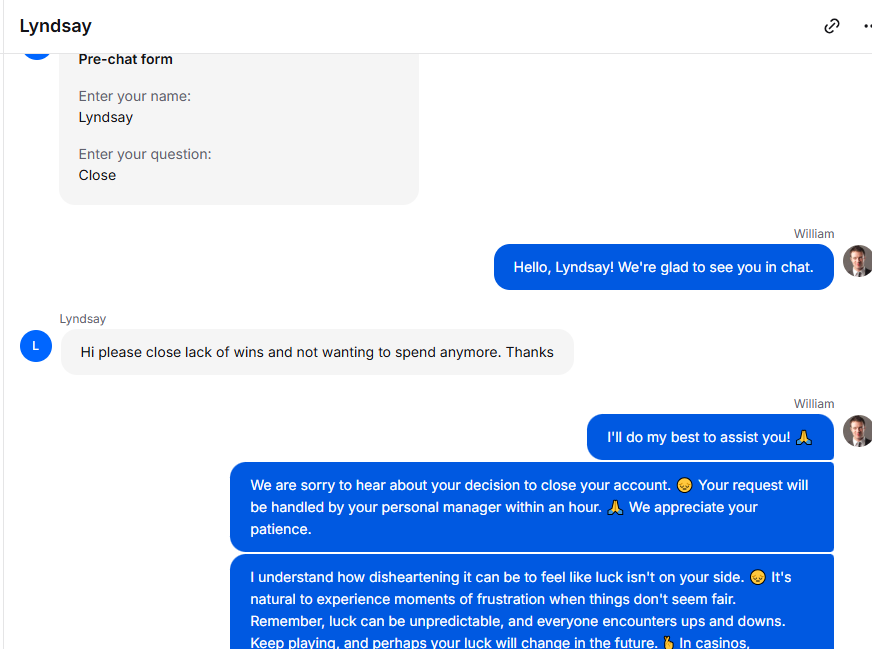Click William's avatar beside the greeting message
The height and width of the screenshot is (649, 872).
click(858, 261)
